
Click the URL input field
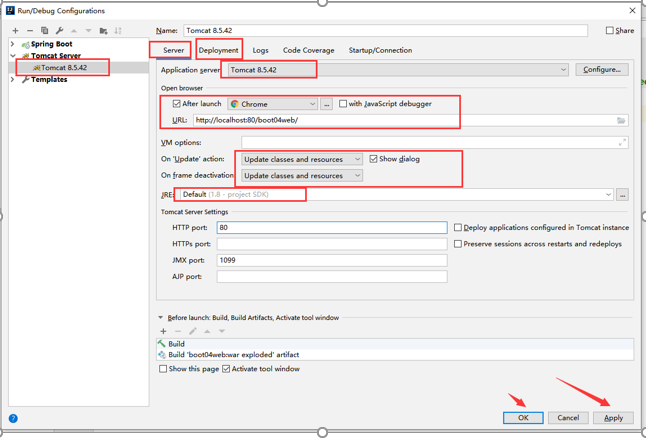[410, 120]
